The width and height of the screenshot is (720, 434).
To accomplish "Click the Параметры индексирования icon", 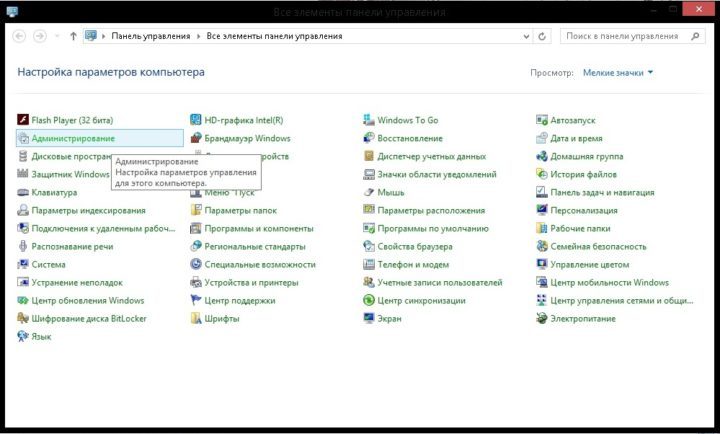I will 23,210.
